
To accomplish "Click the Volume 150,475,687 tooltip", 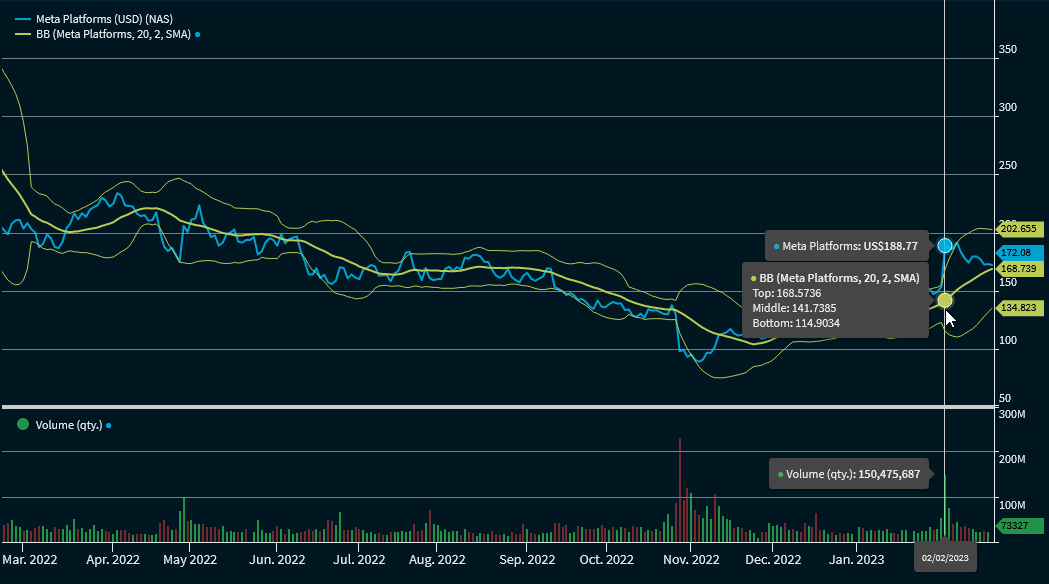I will [850, 474].
